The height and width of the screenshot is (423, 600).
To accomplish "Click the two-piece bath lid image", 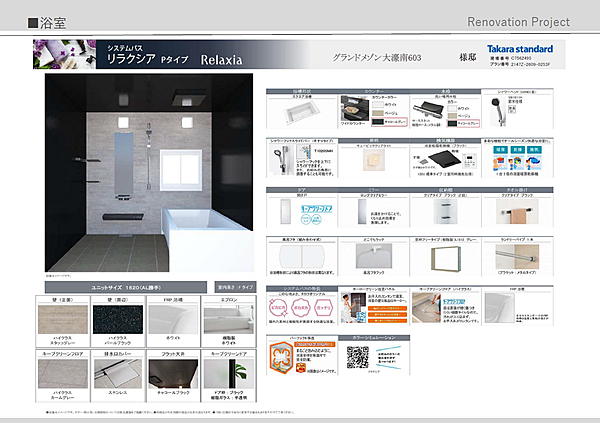I will 302,256.
